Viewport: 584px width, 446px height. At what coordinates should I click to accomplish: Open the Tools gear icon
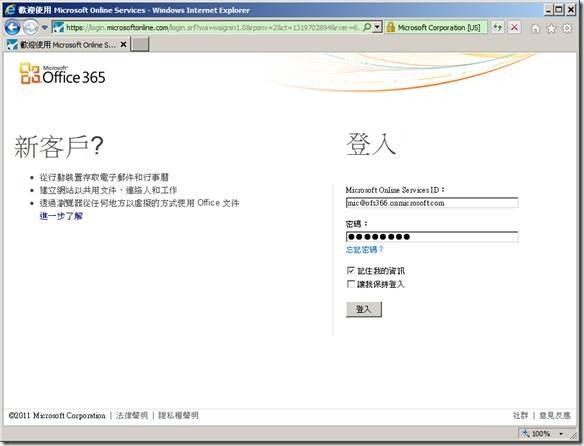coord(567,28)
